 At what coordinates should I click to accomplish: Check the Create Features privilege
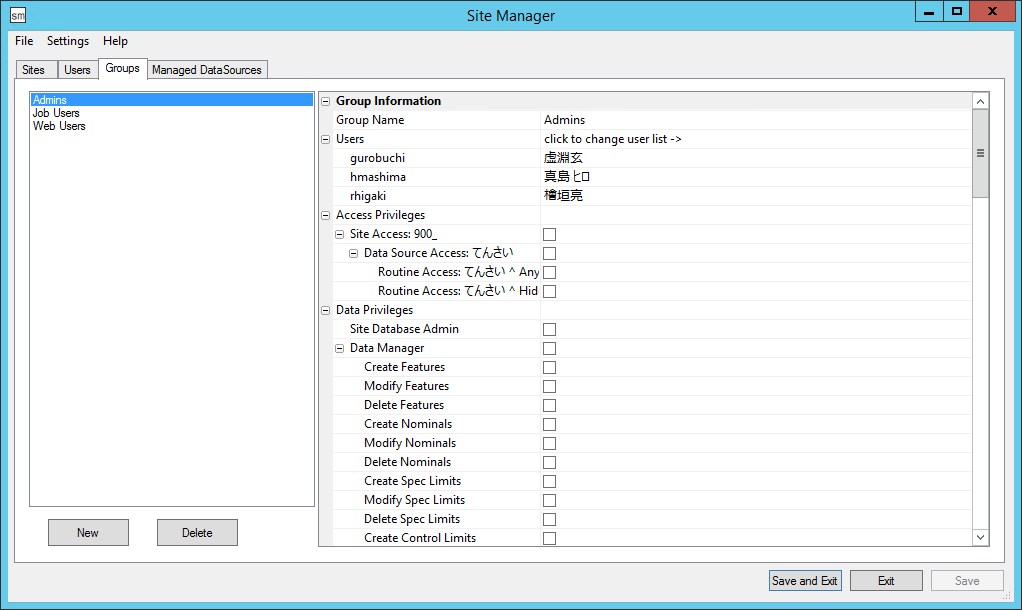(x=549, y=367)
